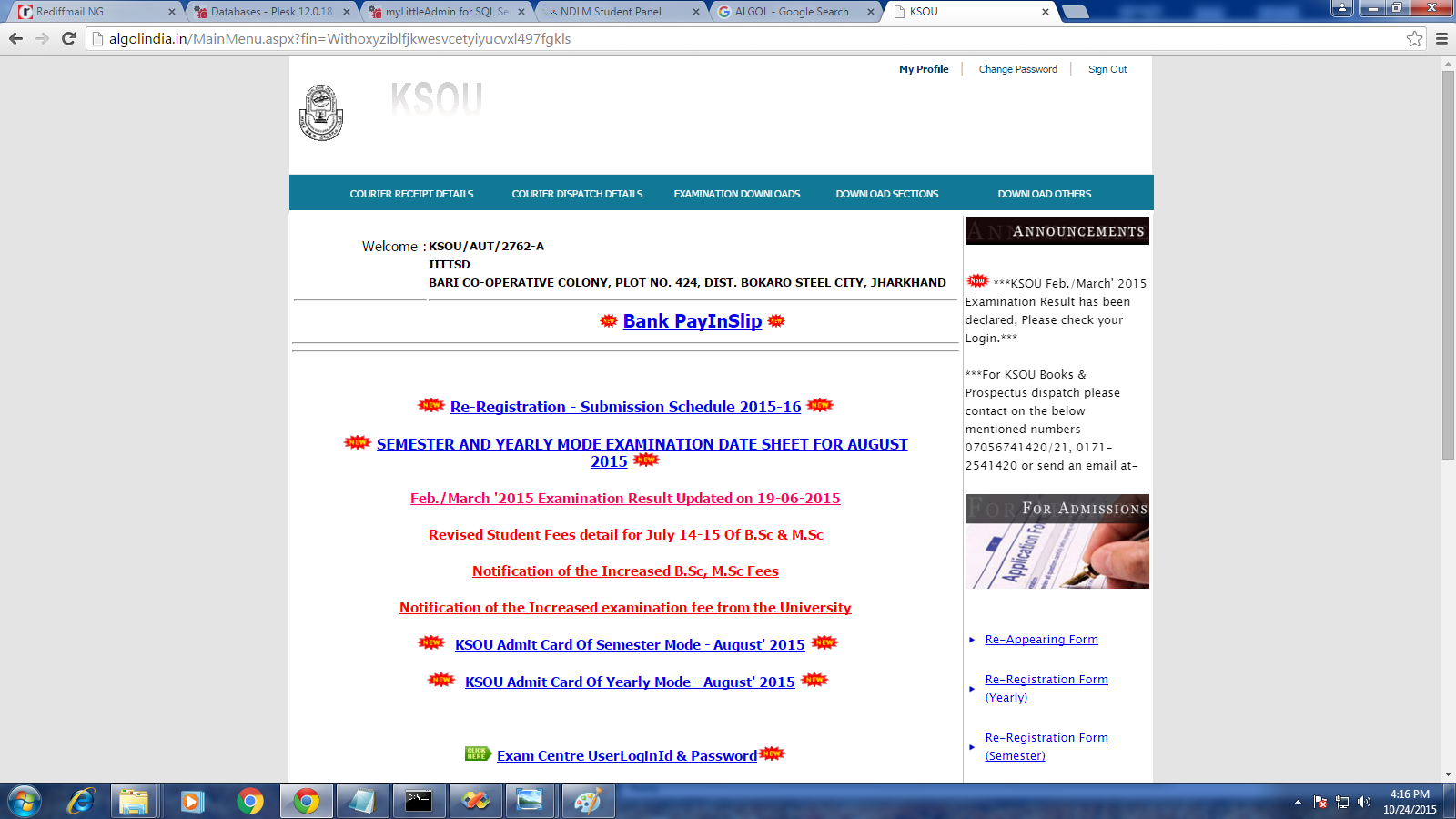Click the KSOU university emblem logo

pos(321,113)
